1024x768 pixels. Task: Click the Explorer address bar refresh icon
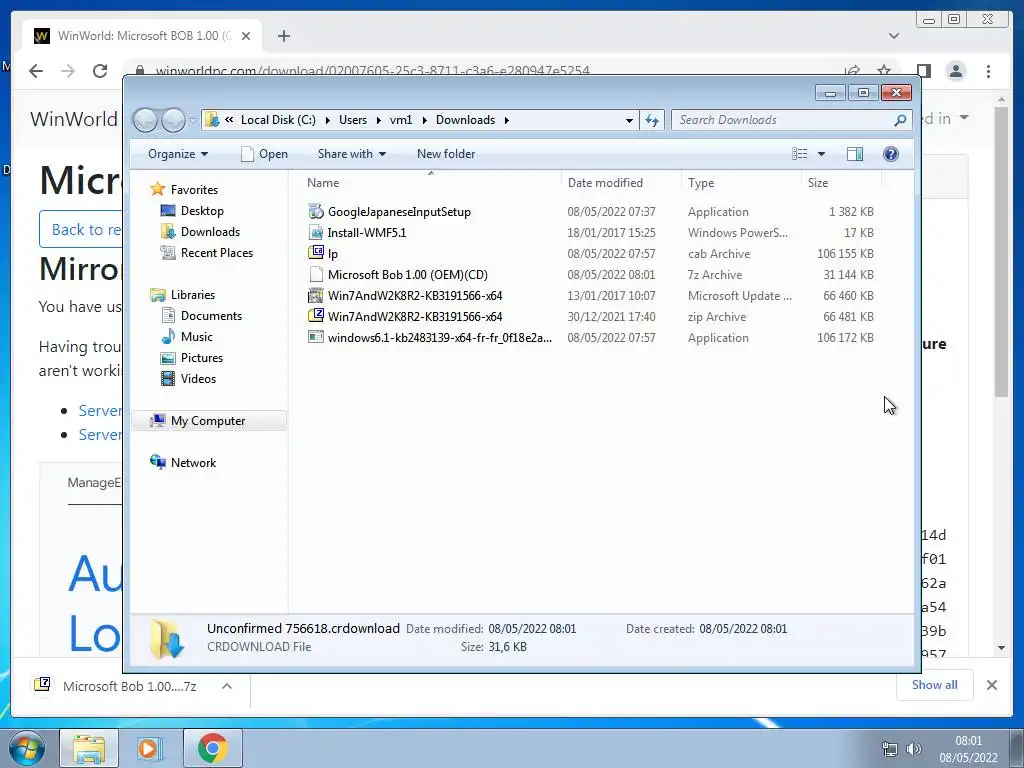pos(652,120)
